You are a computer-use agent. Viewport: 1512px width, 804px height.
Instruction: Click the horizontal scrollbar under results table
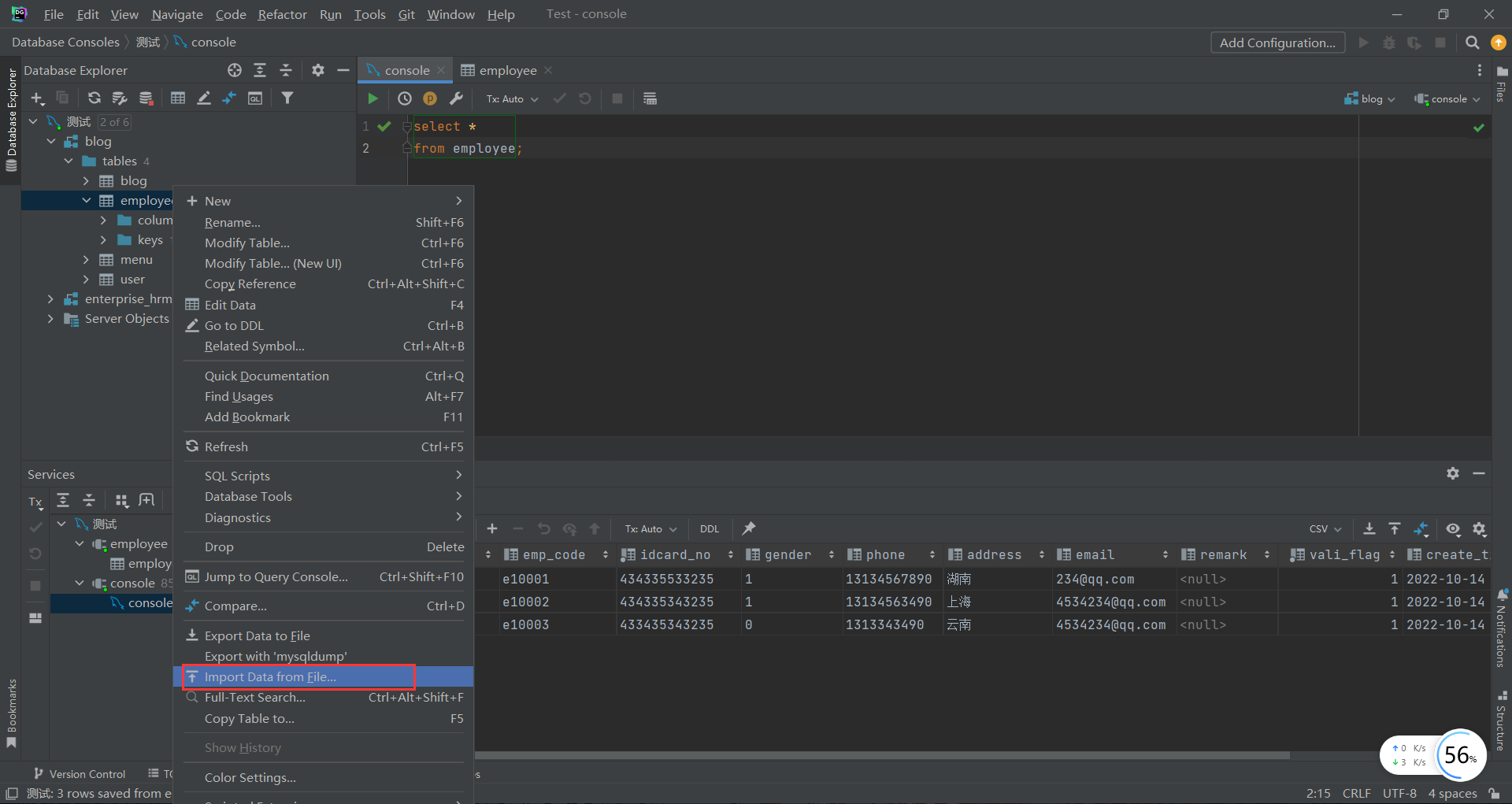[x=882, y=754]
